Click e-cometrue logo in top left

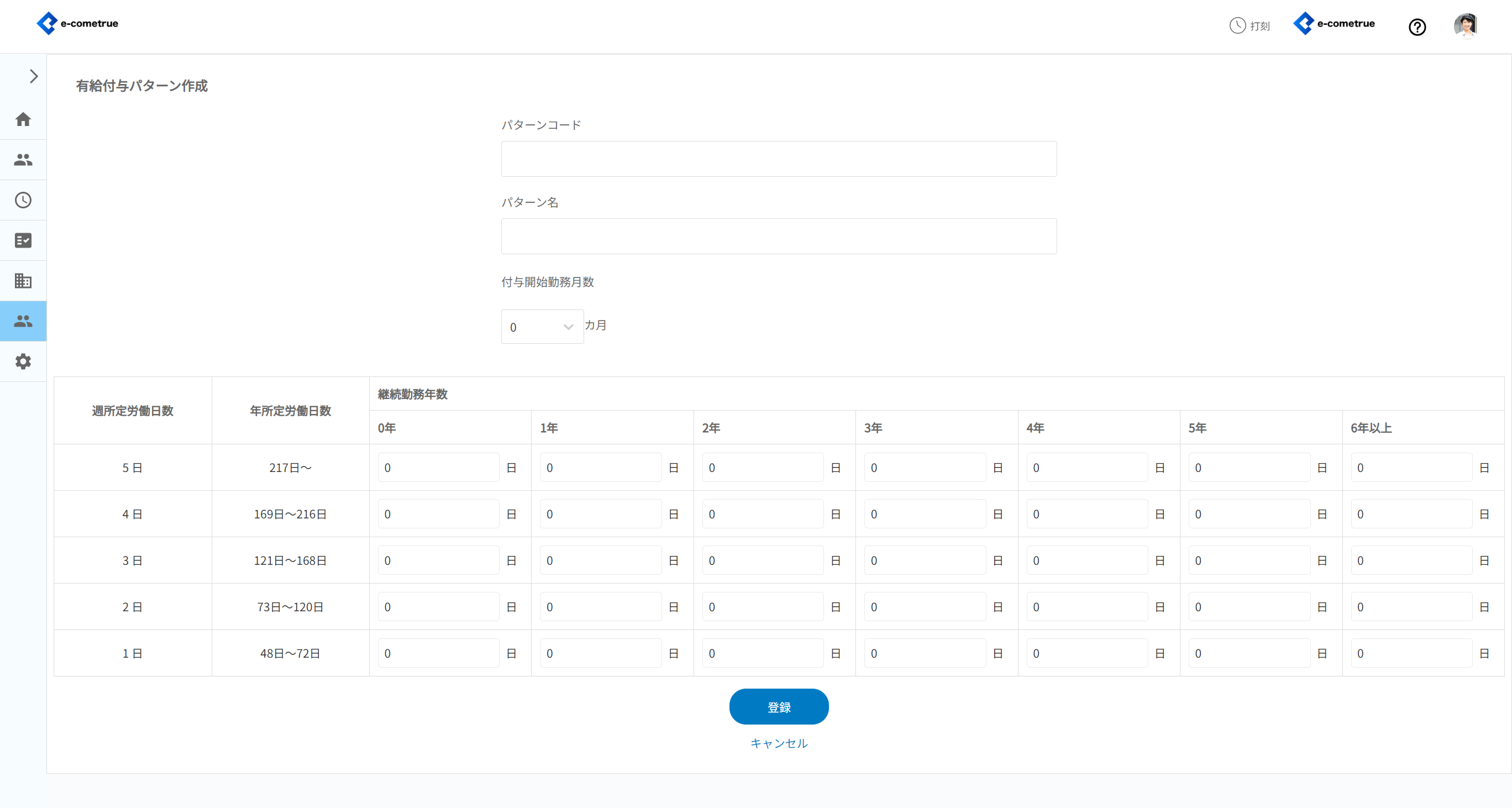point(77,23)
